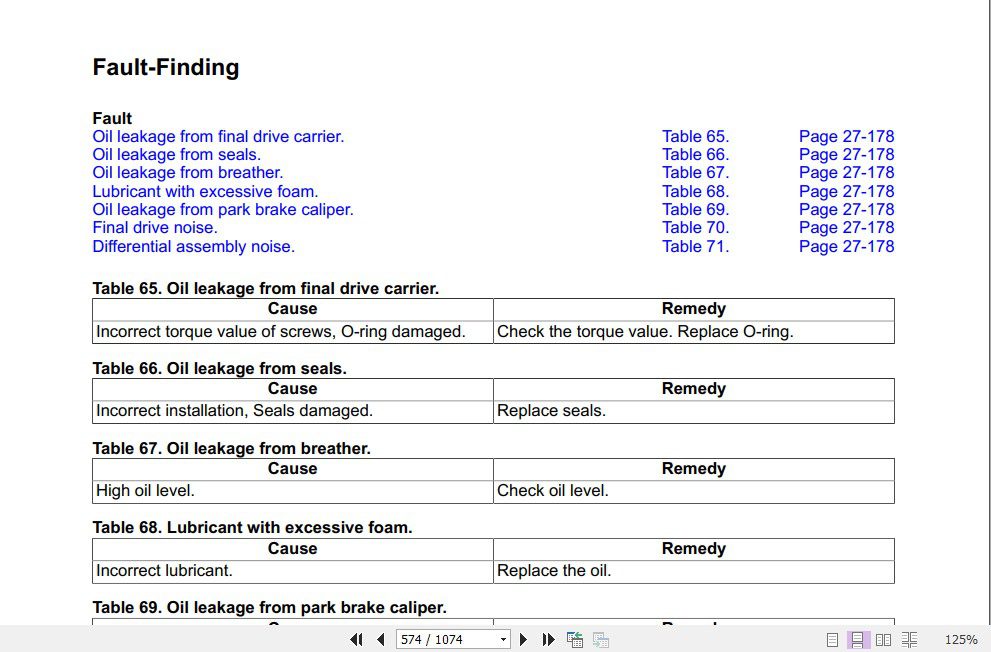This screenshot has width=991, height=652.
Task: Jump to the last page
Action: 548,640
